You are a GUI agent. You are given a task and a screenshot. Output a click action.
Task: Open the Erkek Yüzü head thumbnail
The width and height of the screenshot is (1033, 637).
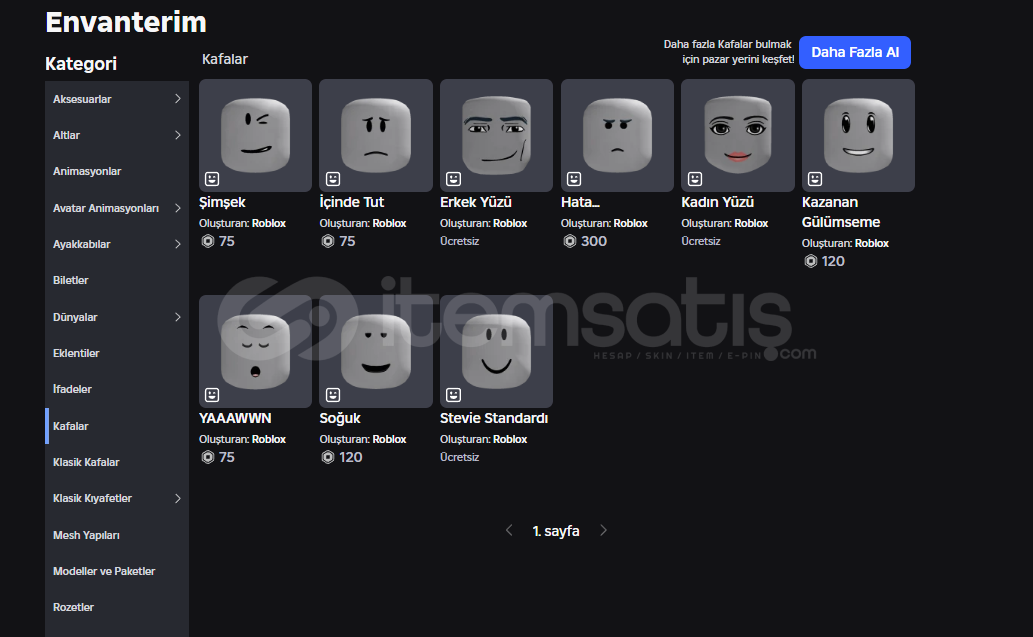click(x=497, y=136)
